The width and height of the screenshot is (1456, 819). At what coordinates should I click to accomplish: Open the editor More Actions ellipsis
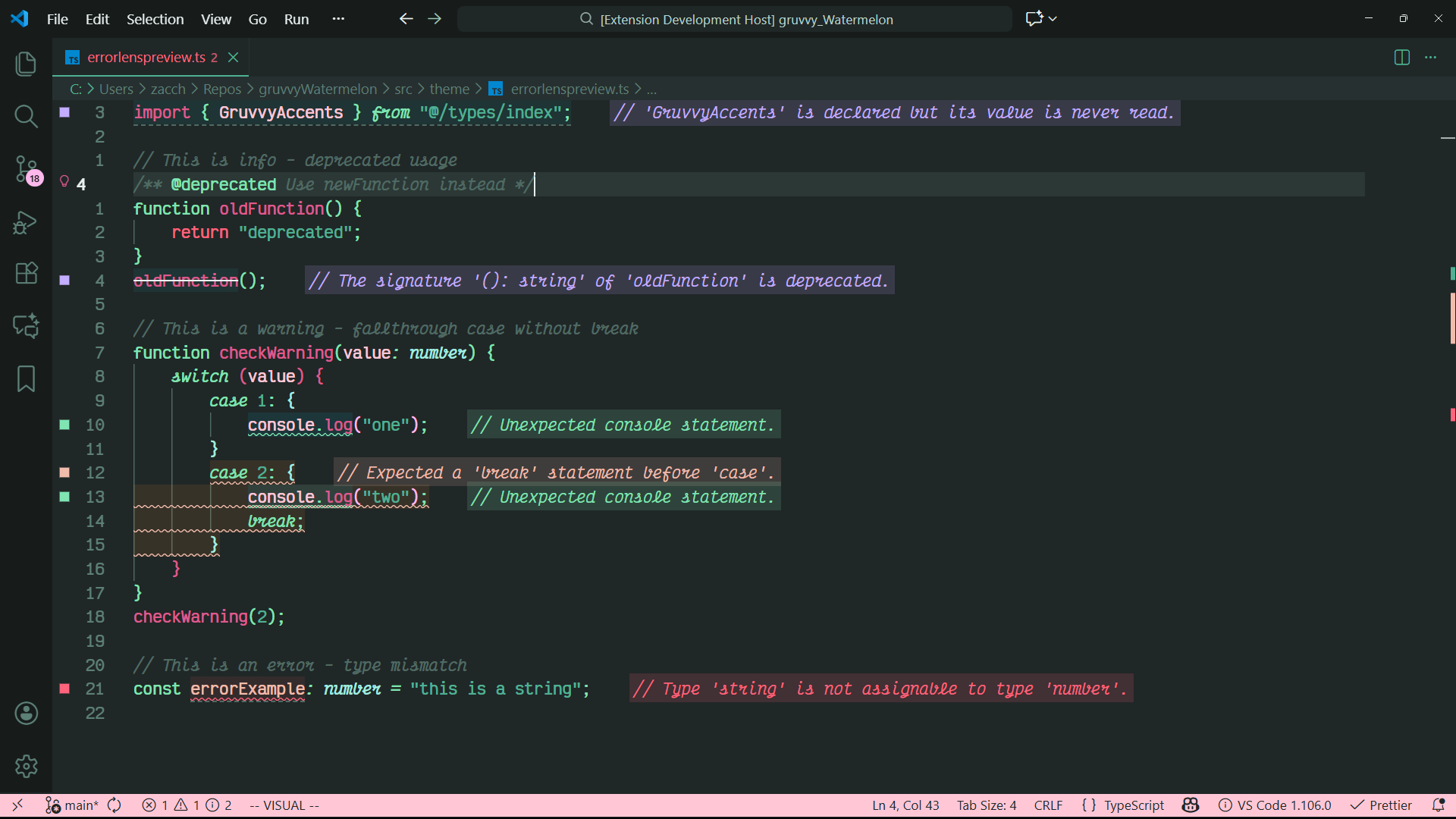(x=1430, y=58)
